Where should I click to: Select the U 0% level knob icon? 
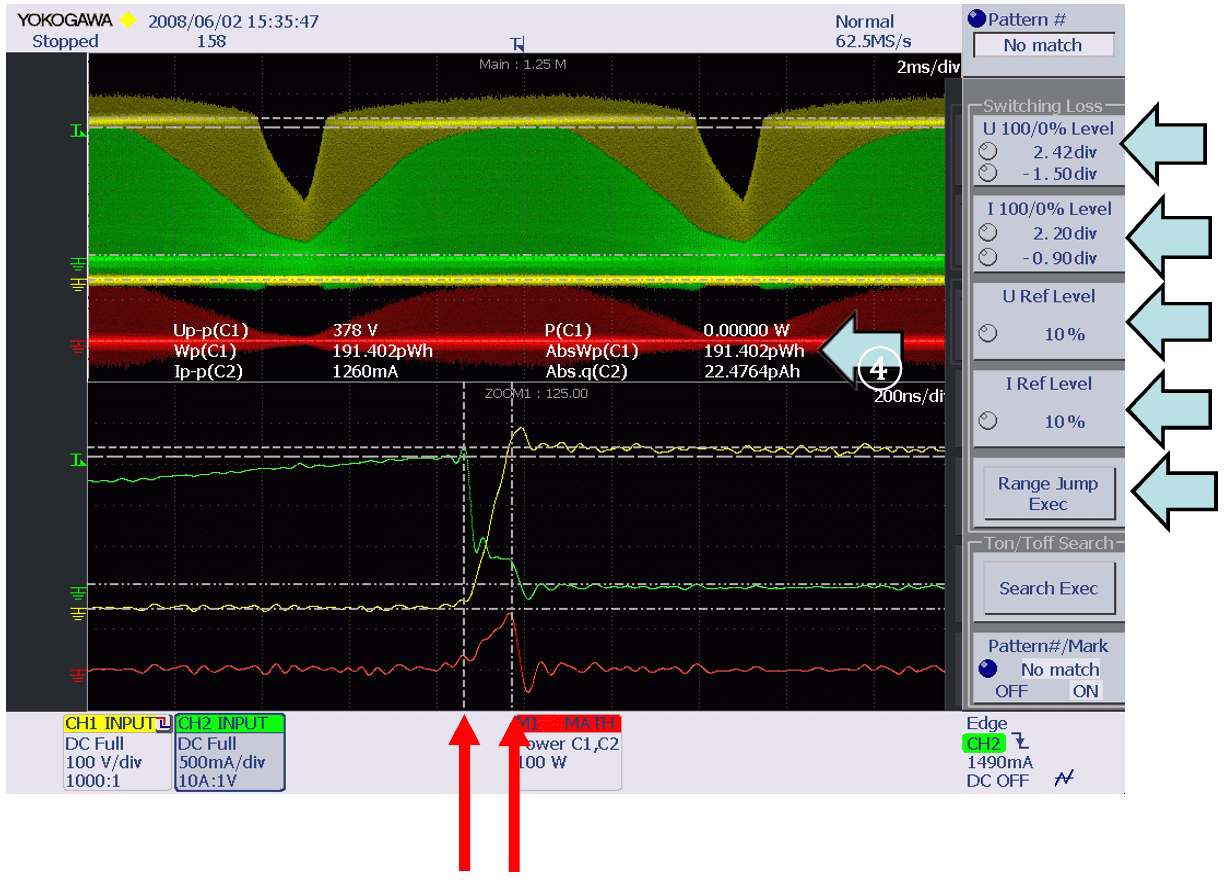coord(989,173)
